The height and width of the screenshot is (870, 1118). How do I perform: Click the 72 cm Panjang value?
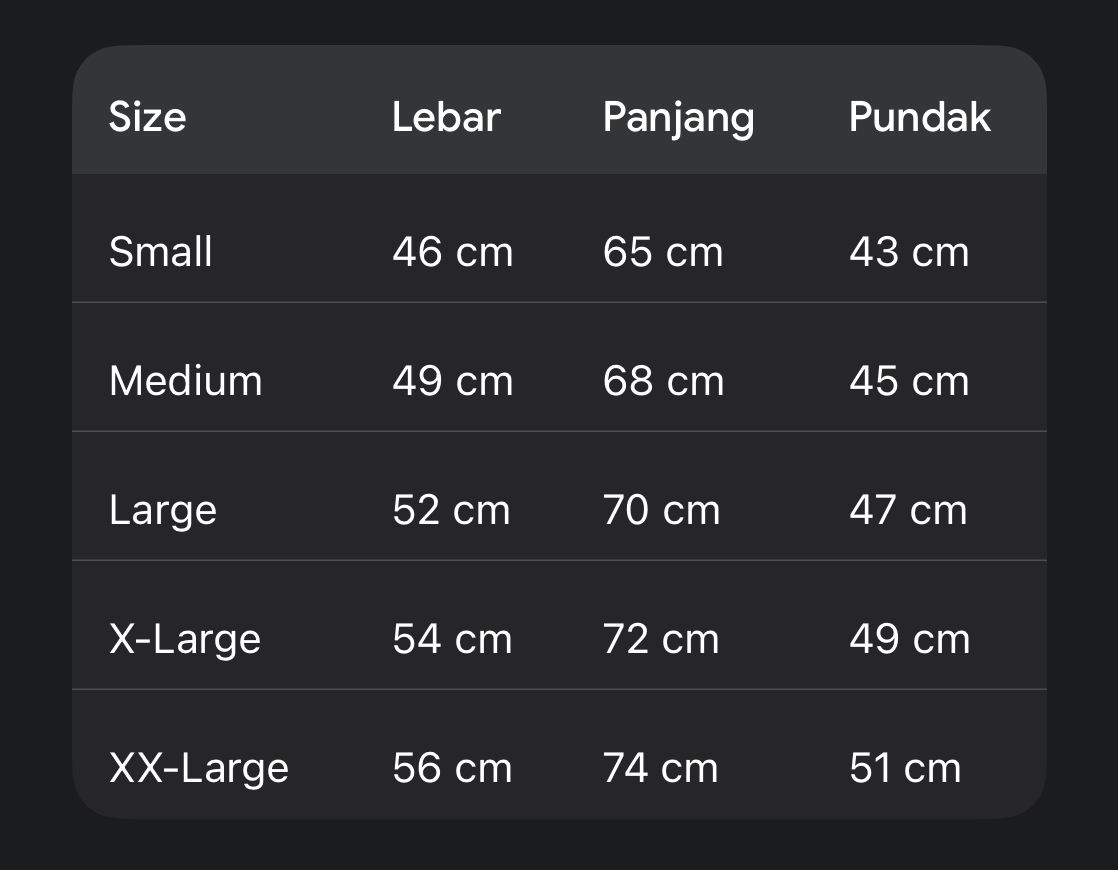pos(660,639)
